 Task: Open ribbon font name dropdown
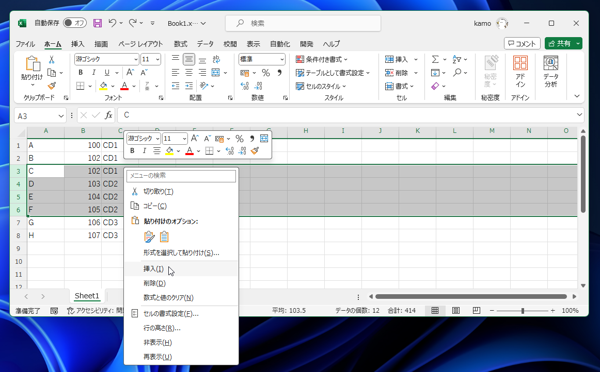pyautogui.click(x=135, y=60)
